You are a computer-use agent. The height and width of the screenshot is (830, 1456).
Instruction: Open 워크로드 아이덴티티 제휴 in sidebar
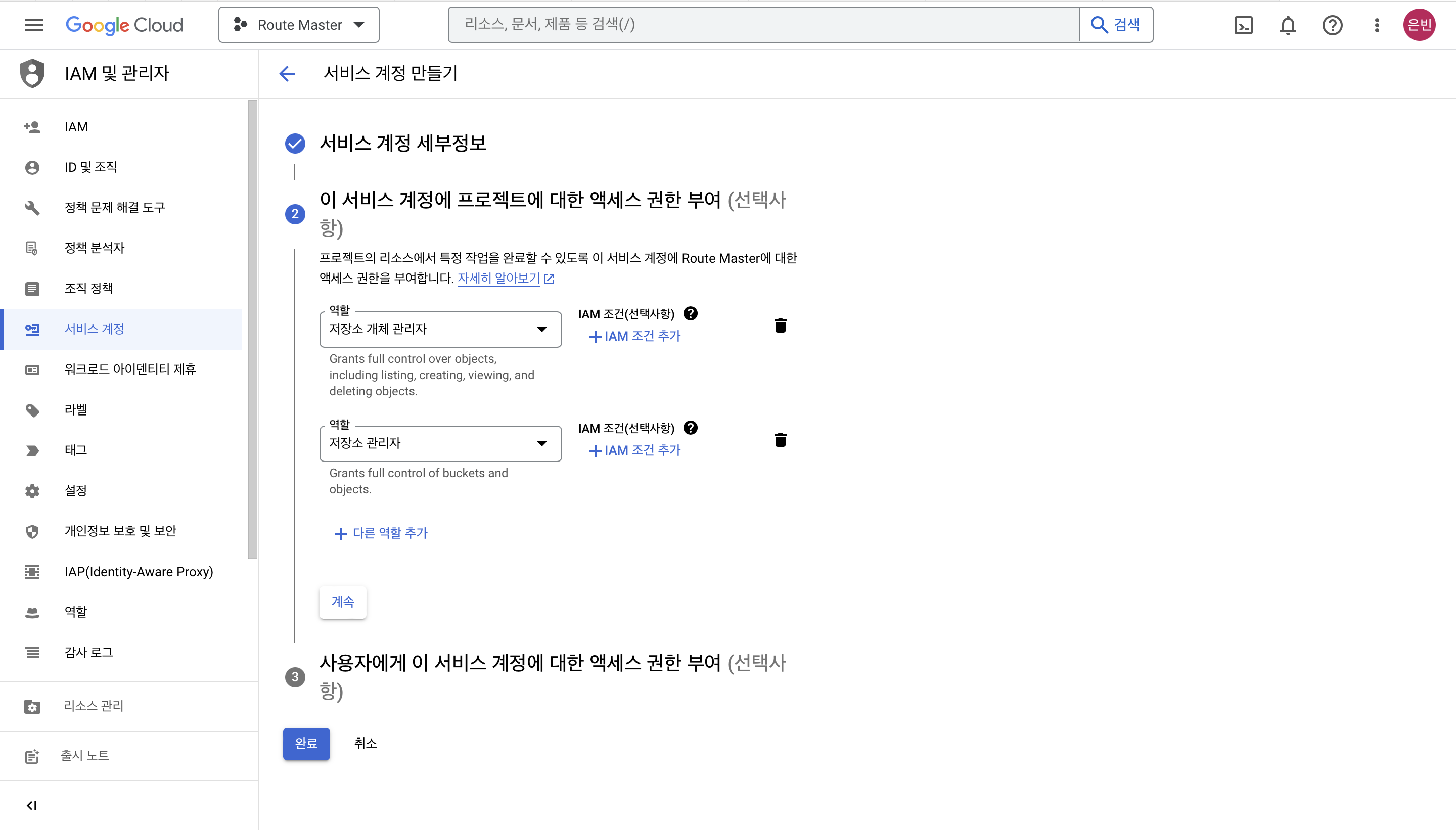pos(130,370)
